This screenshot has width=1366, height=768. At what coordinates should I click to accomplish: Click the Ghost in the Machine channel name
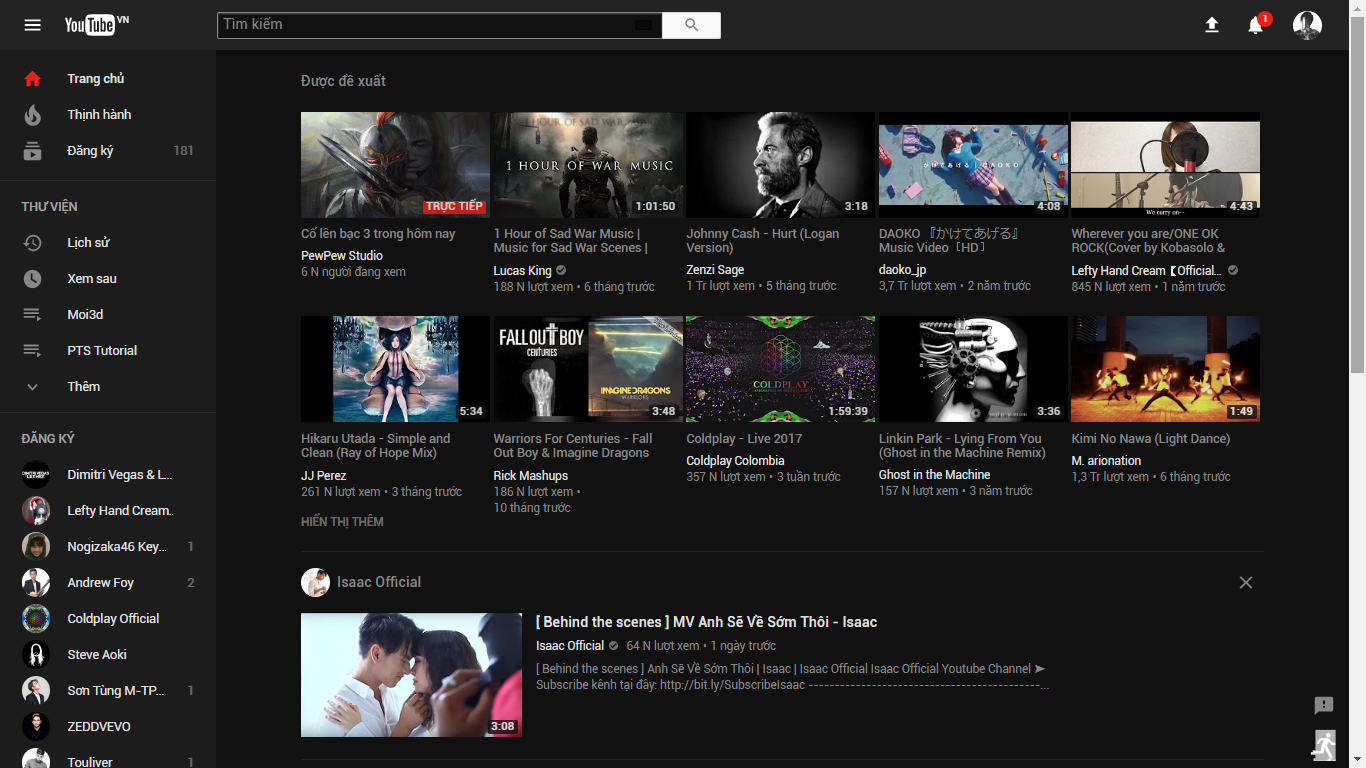coord(934,475)
